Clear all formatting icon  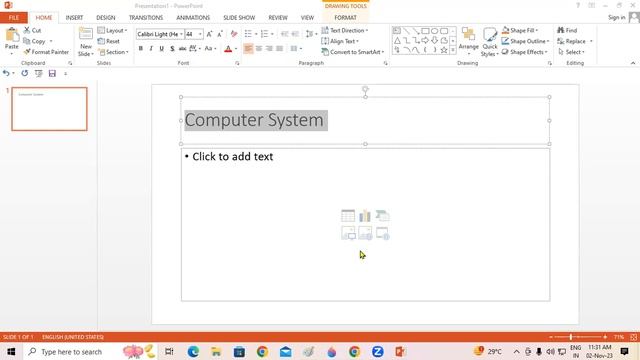point(234,34)
